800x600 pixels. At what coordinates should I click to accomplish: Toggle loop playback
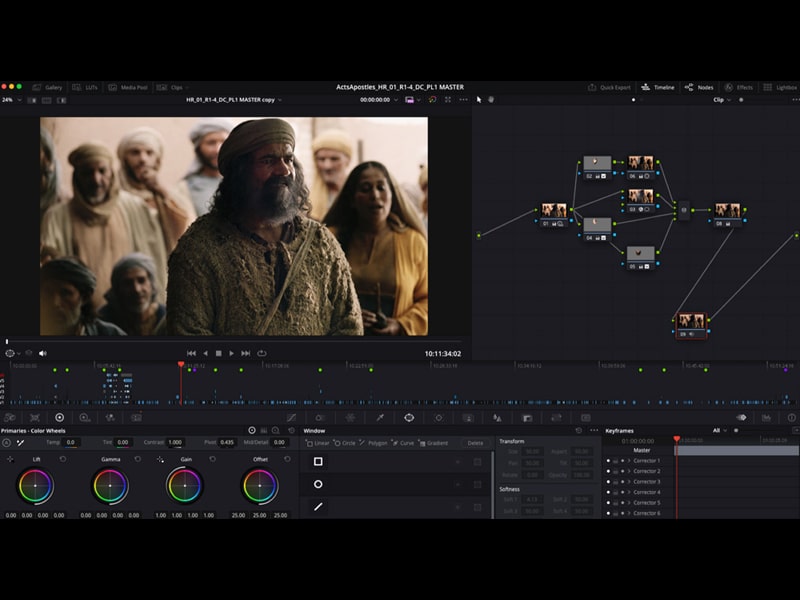pyautogui.click(x=262, y=353)
